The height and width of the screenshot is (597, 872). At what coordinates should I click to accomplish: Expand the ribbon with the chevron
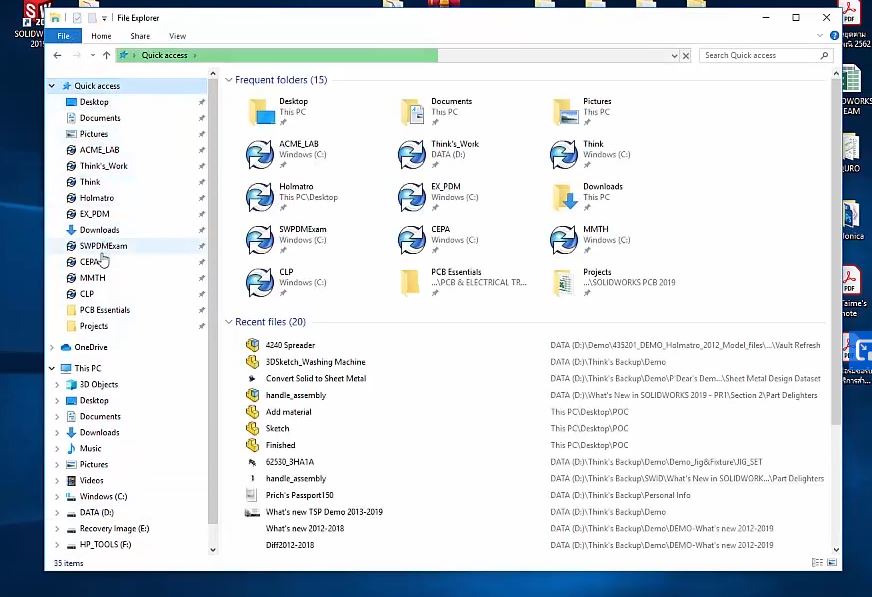tap(820, 36)
